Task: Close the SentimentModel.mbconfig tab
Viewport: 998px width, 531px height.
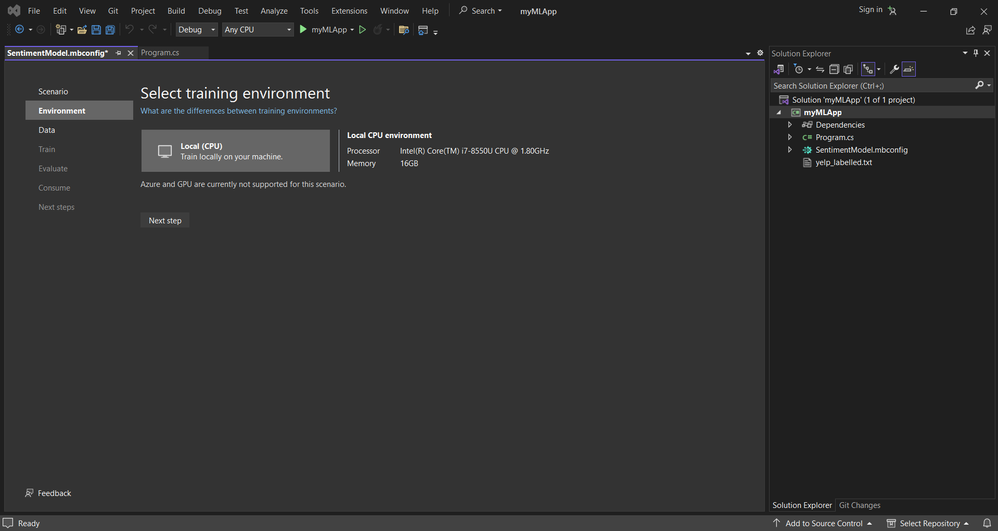Action: coord(130,53)
